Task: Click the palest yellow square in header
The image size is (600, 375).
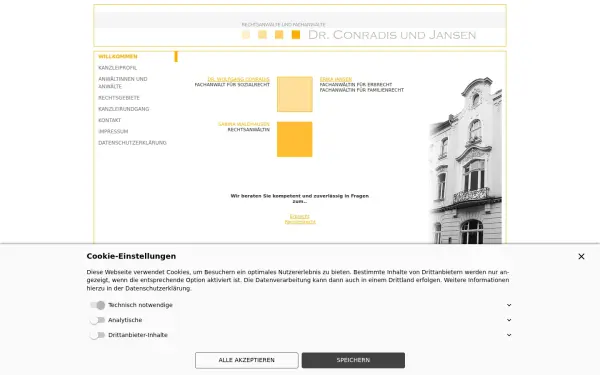Action: tap(246, 35)
